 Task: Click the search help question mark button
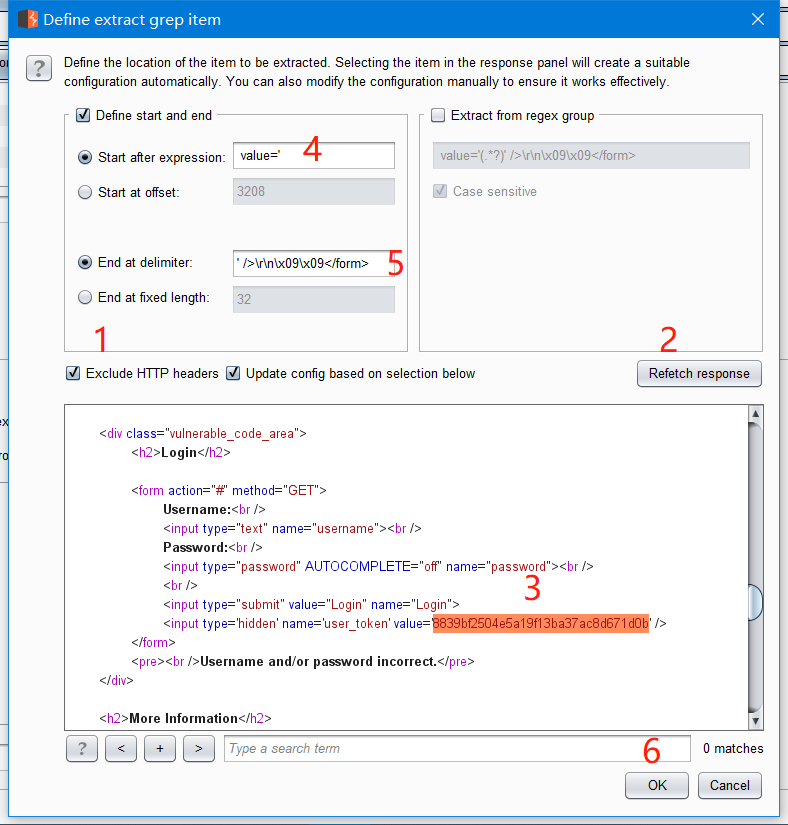click(x=82, y=748)
